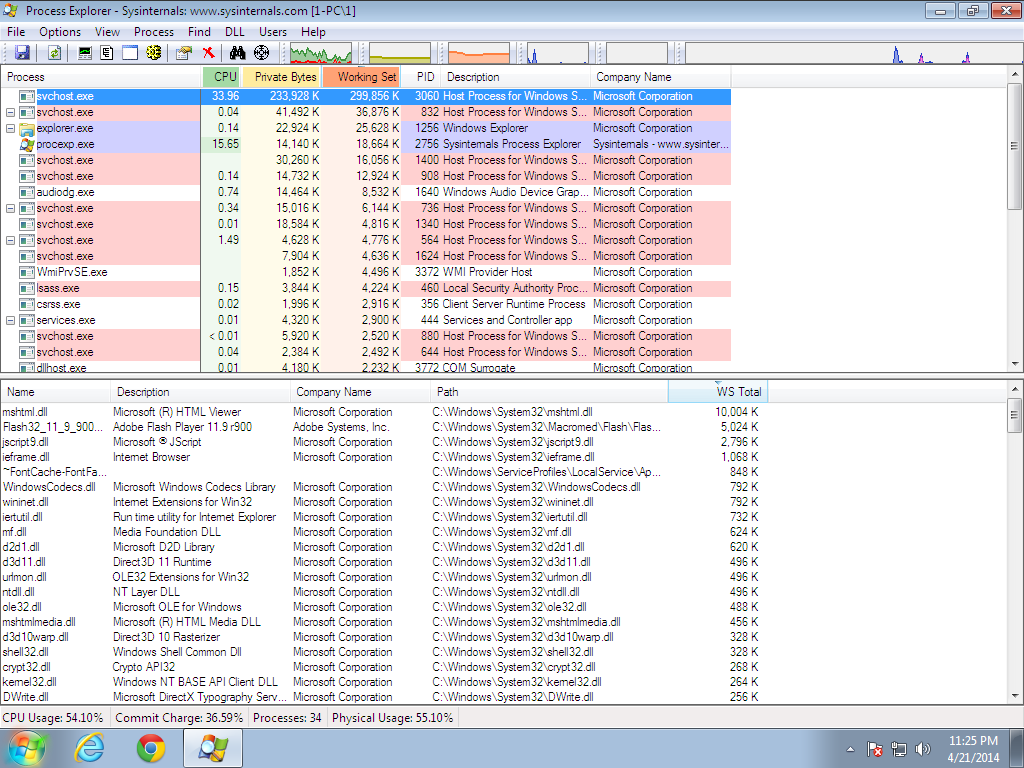Screen dimensions: 1024x768
Task: Open the System Information toolbar icon
Action: point(85,53)
